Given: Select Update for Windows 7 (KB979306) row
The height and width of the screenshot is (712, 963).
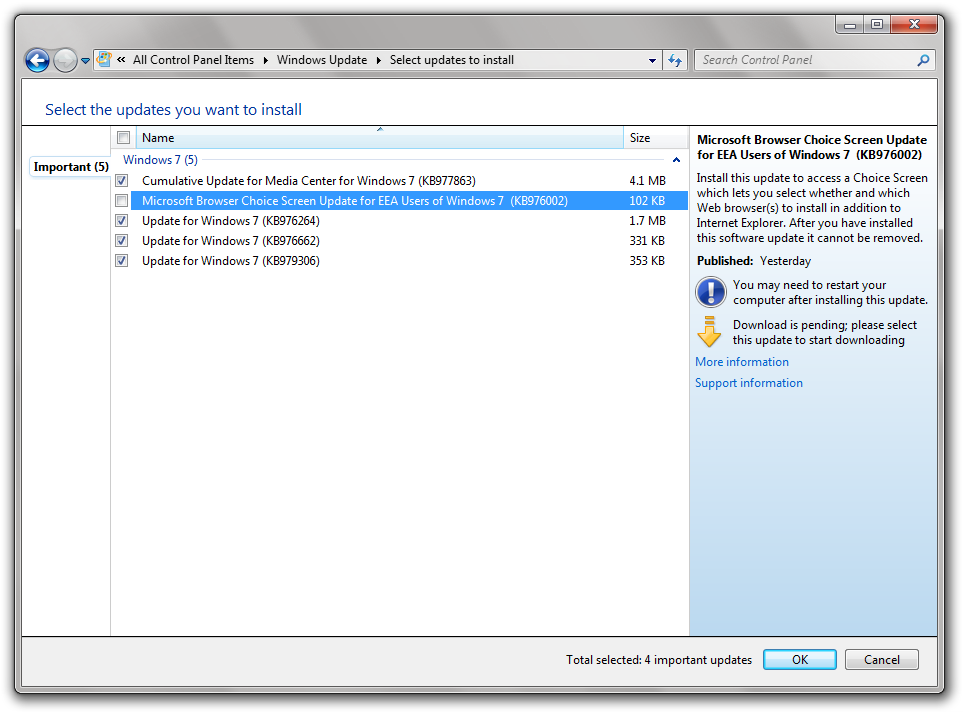Looking at the screenshot, I should (399, 260).
